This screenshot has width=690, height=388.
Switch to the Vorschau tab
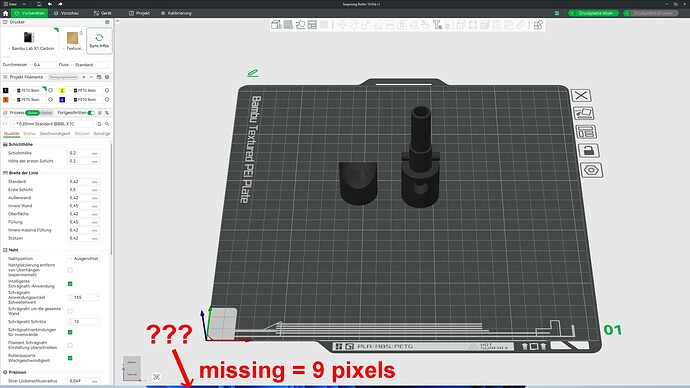tap(66, 13)
